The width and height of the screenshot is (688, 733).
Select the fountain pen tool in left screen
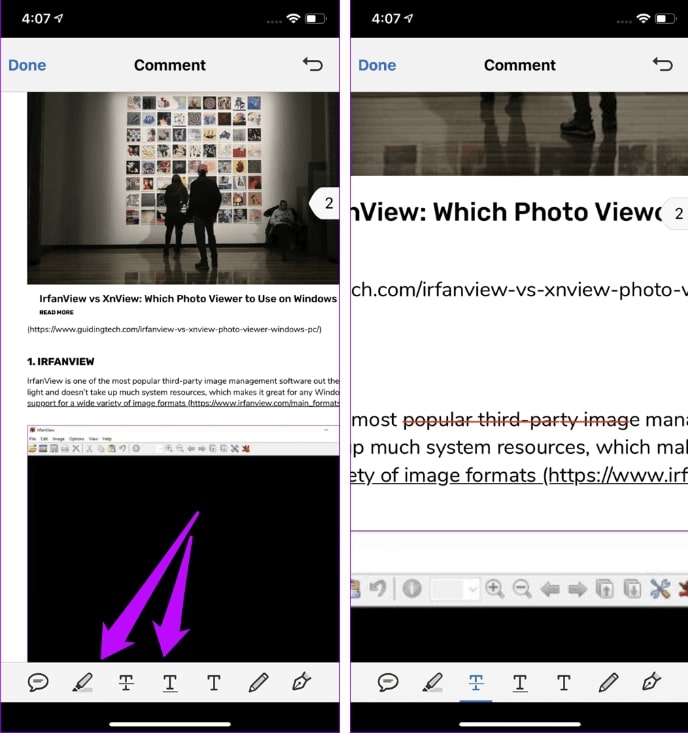(x=302, y=683)
